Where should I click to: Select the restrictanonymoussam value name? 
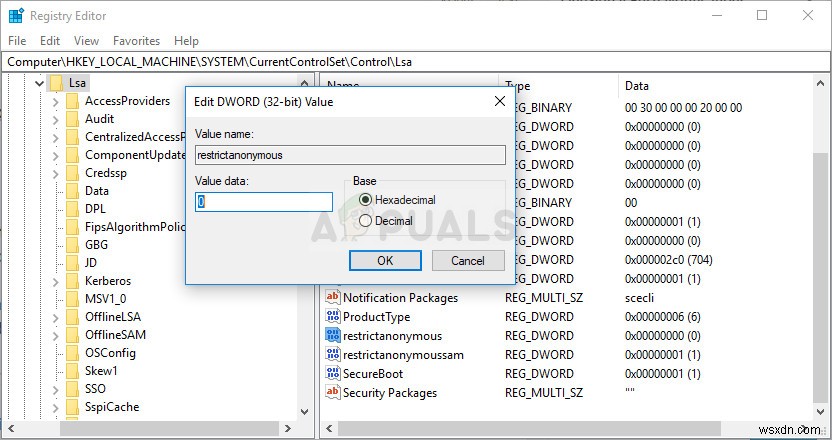[x=403, y=355]
